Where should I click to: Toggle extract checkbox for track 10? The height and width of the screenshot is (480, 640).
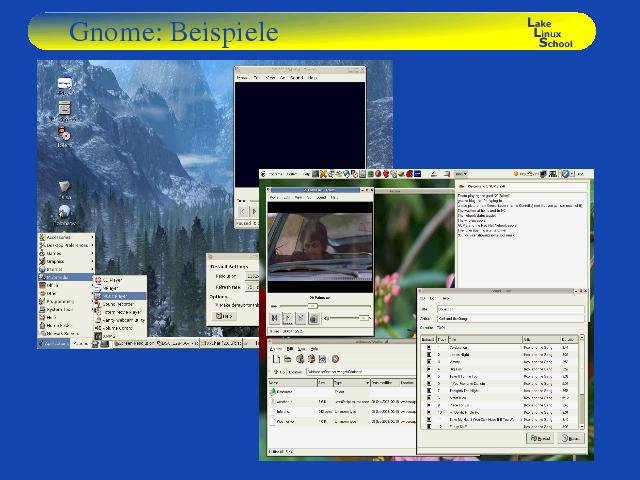click(429, 412)
